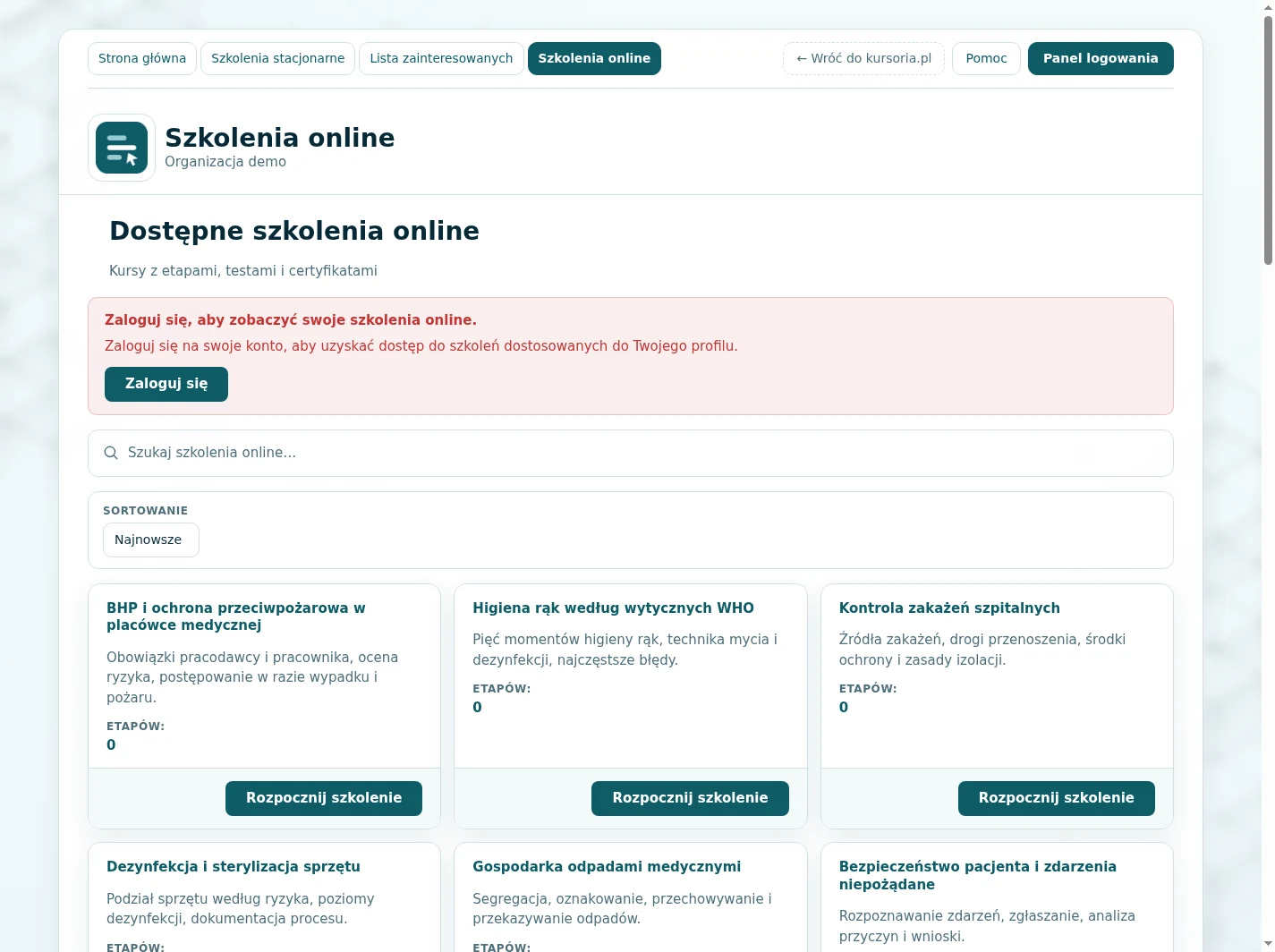Open Gospodarka odpadami medycznymi course title

click(607, 867)
